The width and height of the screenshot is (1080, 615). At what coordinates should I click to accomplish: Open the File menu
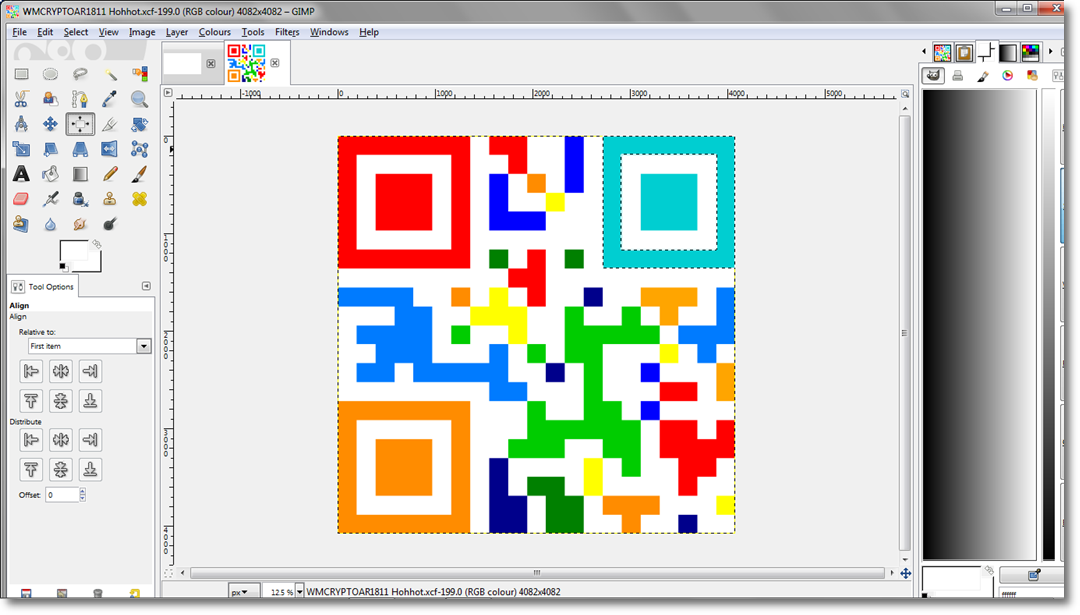pyautogui.click(x=19, y=32)
